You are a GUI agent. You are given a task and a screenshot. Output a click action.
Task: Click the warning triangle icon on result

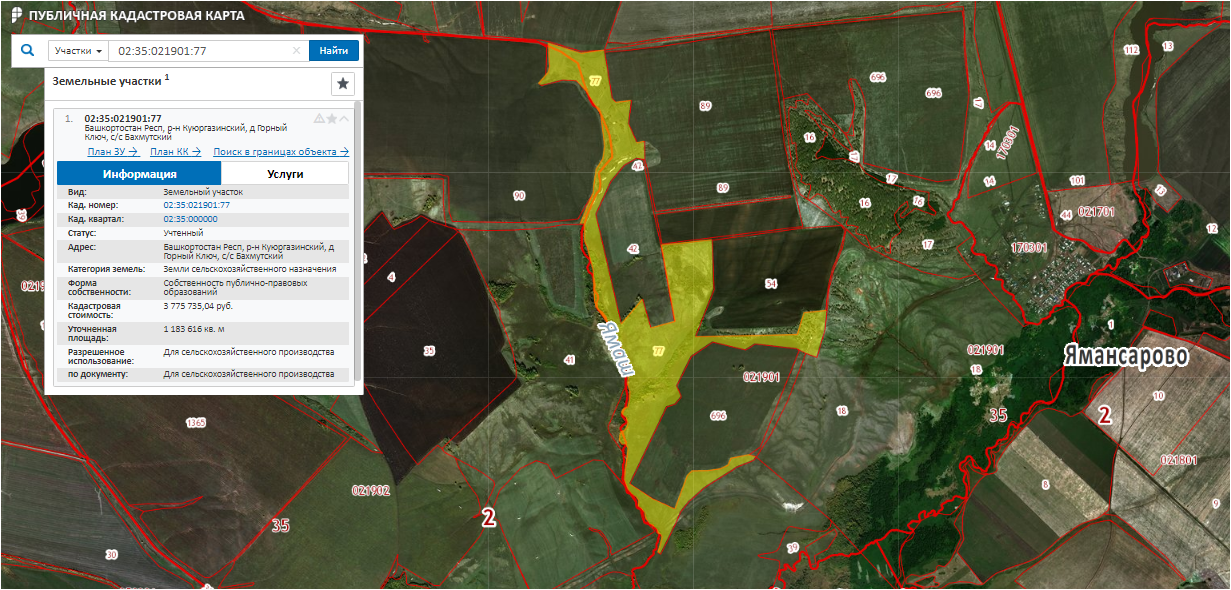coord(319,118)
